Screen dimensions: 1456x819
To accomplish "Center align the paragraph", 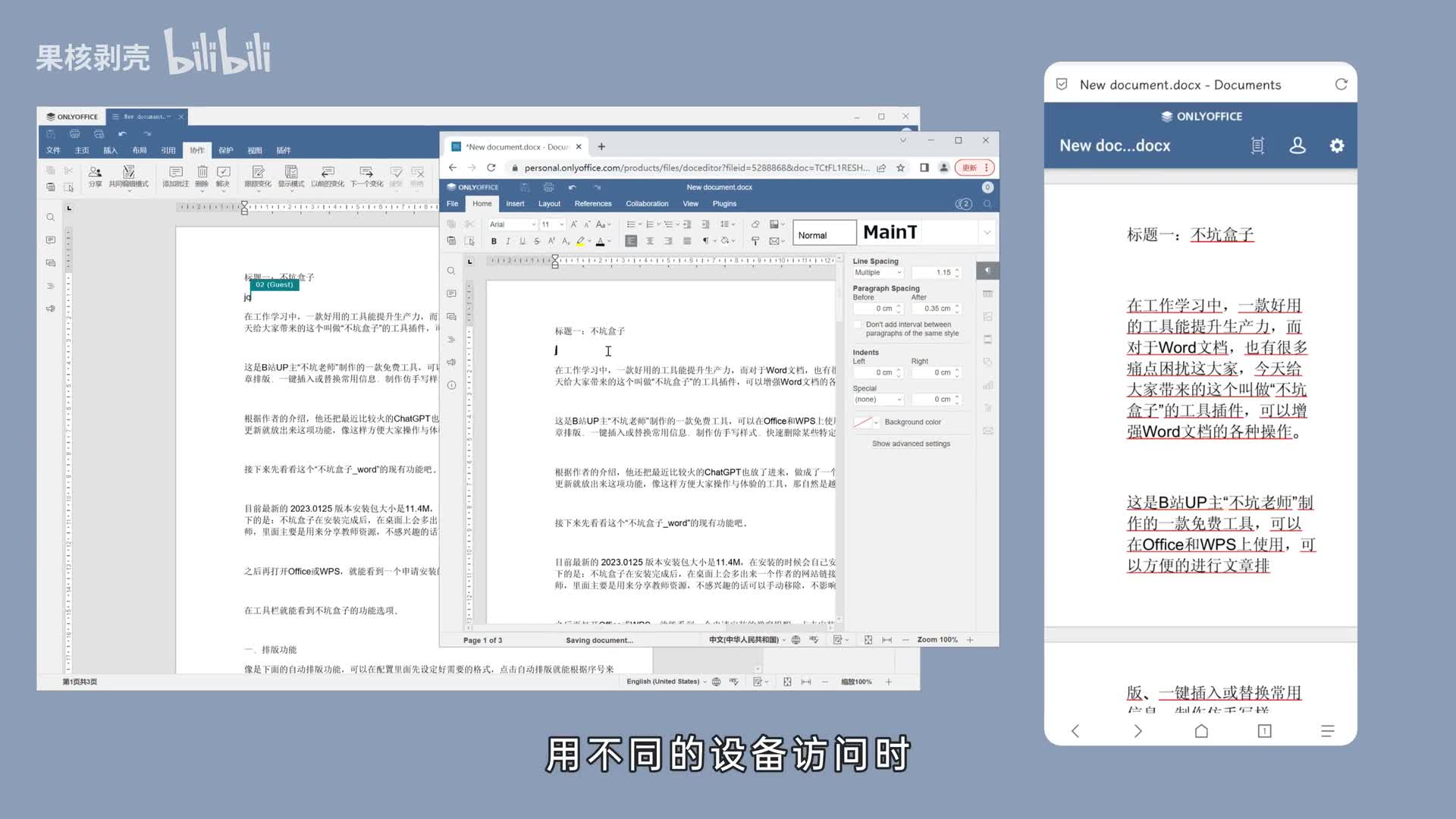I will [650, 241].
